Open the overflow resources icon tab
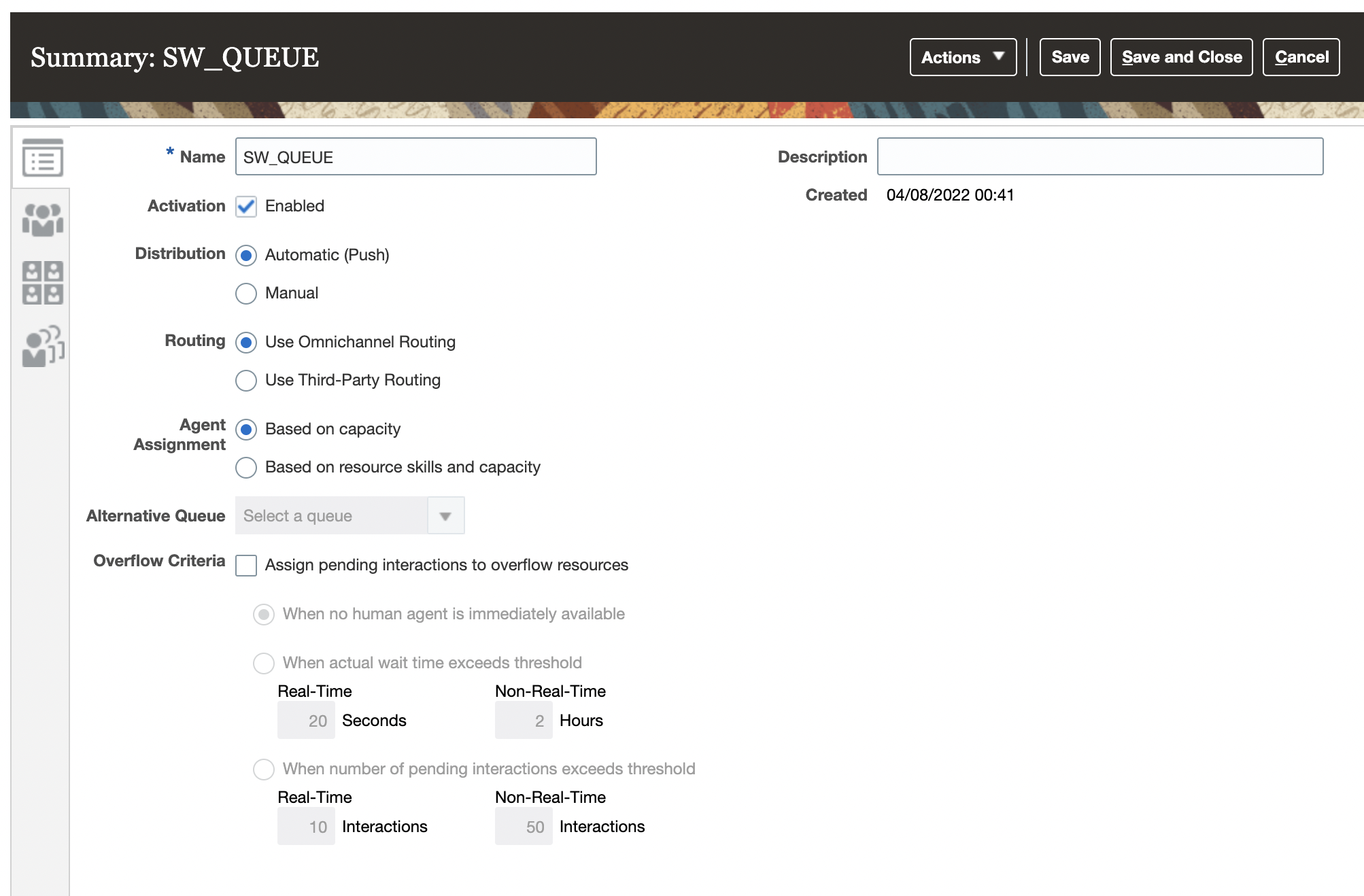The image size is (1364, 896). point(42,347)
